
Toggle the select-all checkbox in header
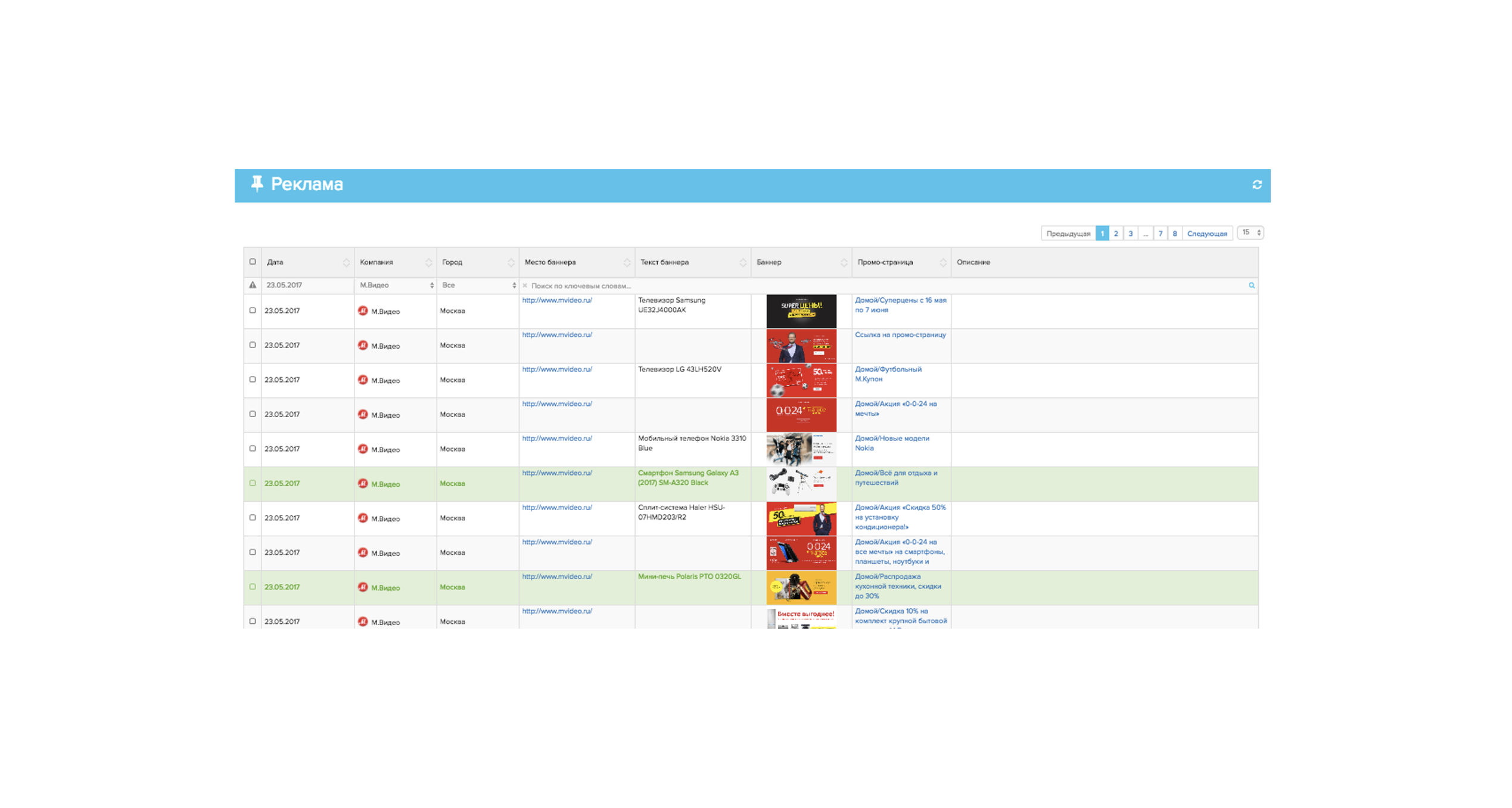[253, 262]
